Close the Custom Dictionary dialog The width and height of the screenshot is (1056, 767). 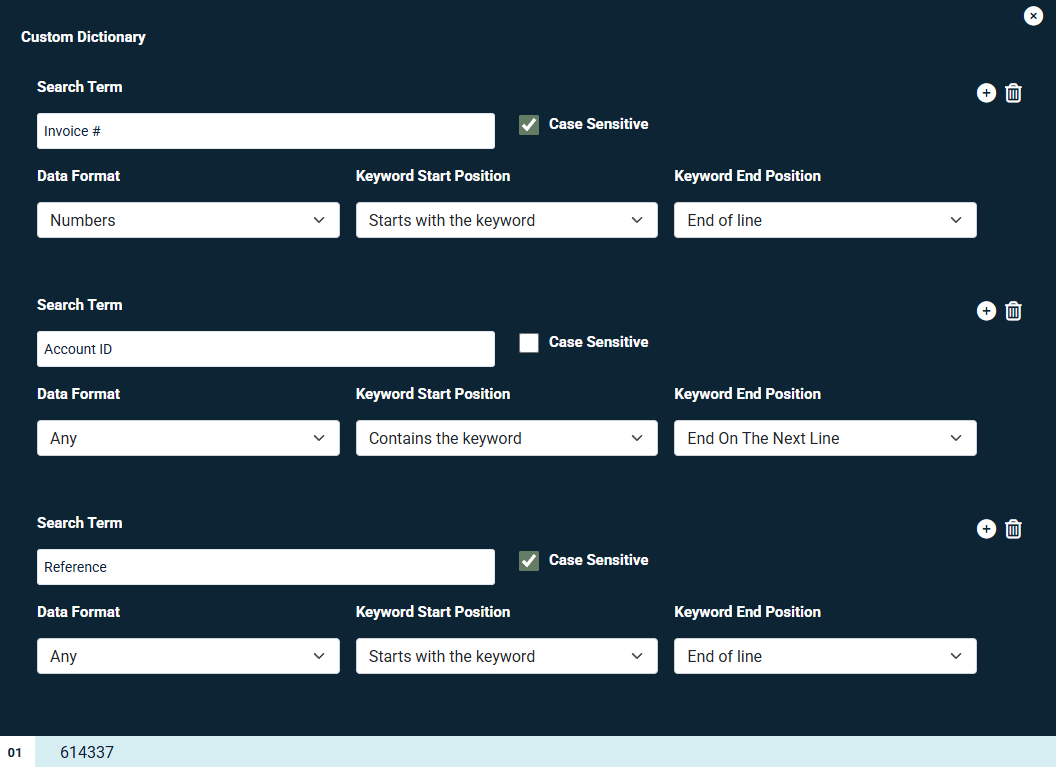point(1033,16)
